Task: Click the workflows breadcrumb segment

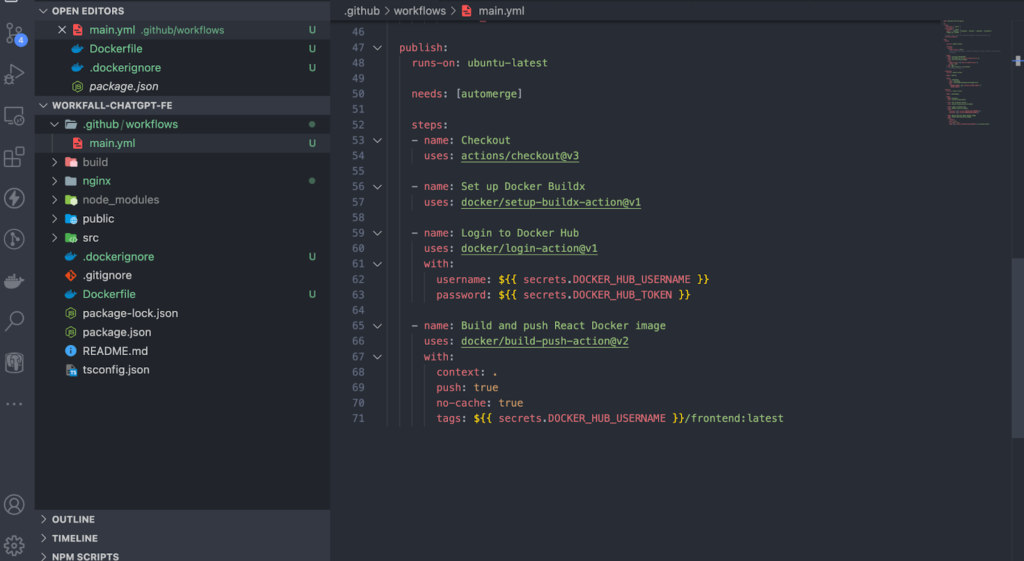Action: [x=419, y=10]
